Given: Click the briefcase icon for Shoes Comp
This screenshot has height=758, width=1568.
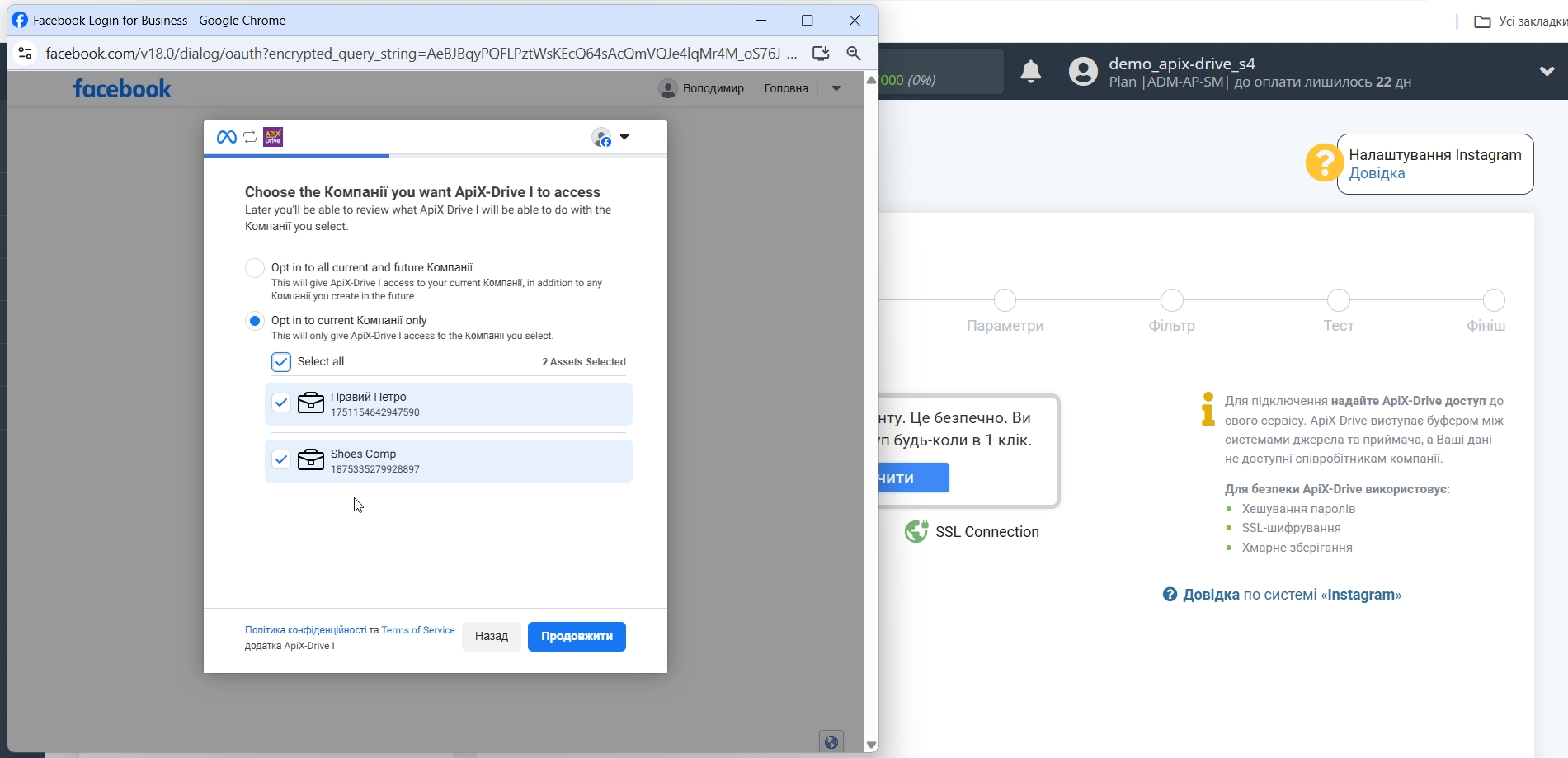Looking at the screenshot, I should (x=311, y=459).
